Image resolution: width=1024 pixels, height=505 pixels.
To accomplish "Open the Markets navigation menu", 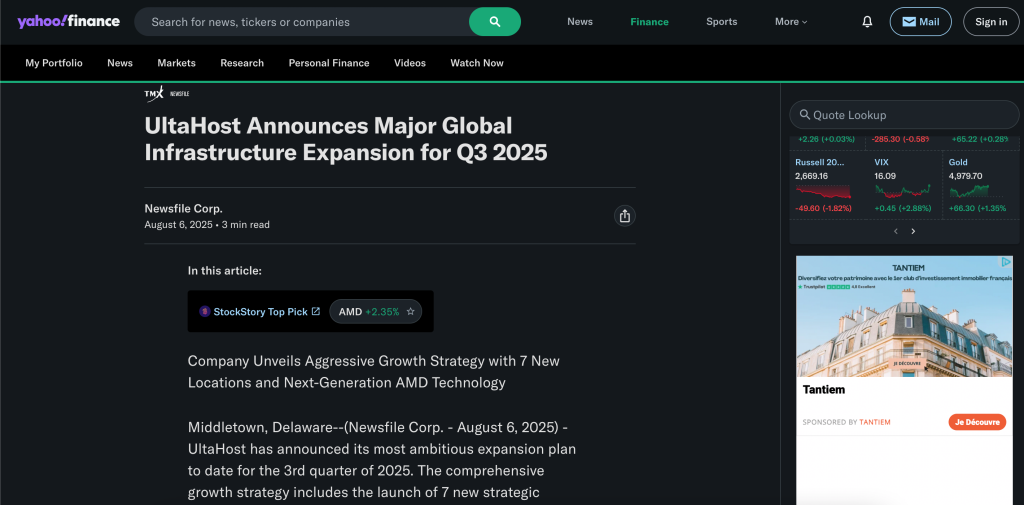I will click(x=176, y=63).
